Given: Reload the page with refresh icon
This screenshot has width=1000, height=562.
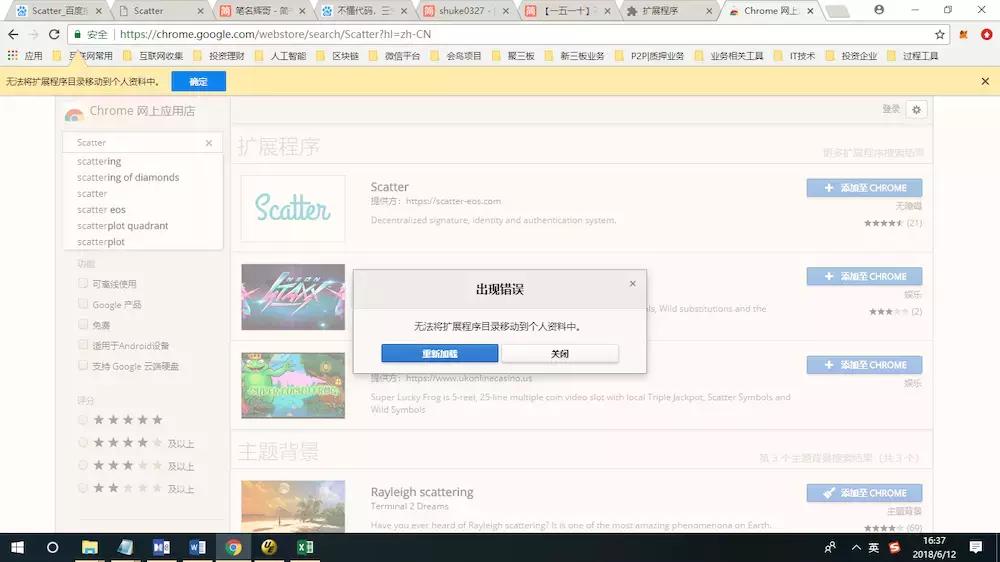Looking at the screenshot, I should (x=54, y=34).
